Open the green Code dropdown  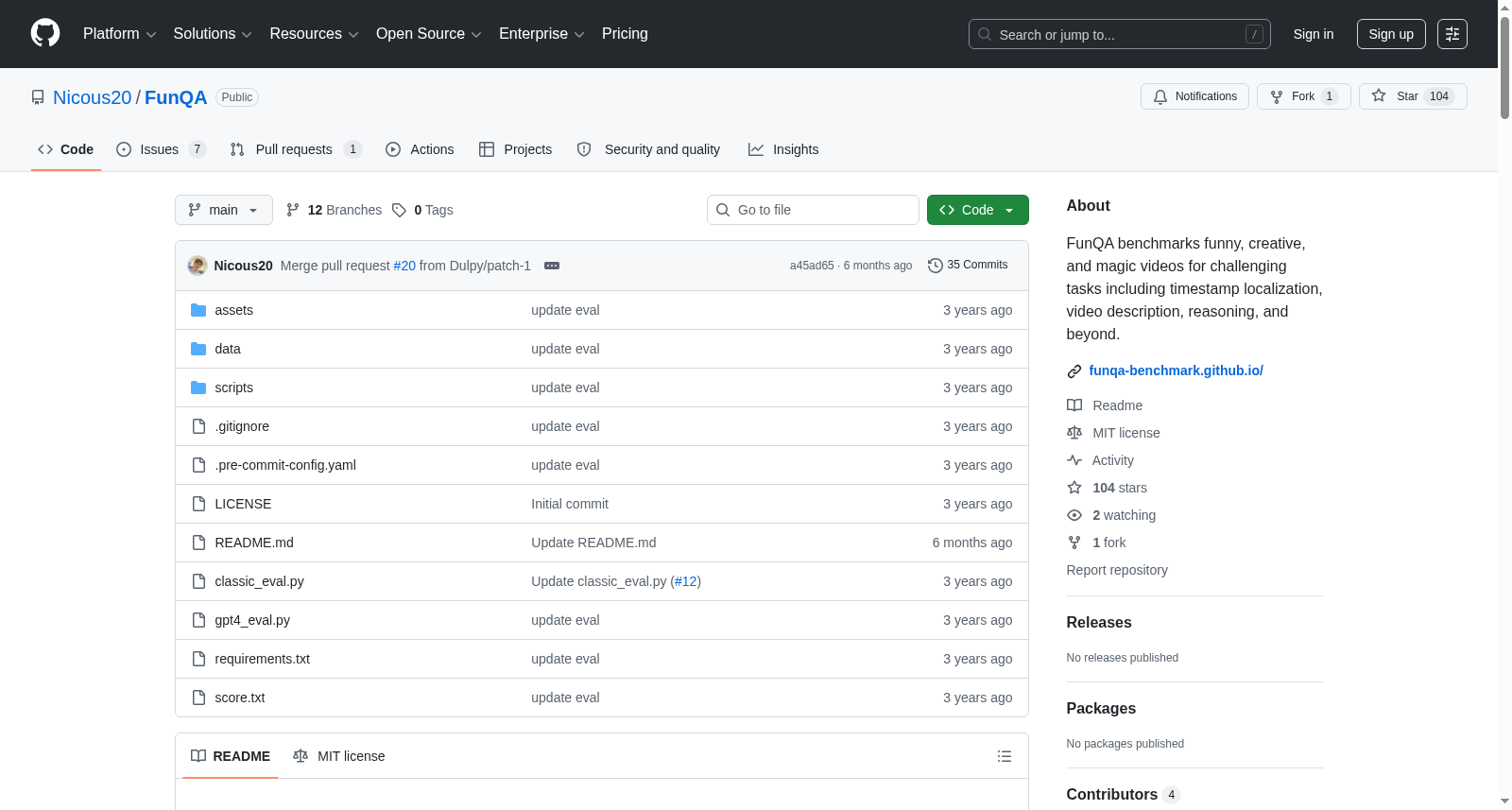click(x=977, y=210)
